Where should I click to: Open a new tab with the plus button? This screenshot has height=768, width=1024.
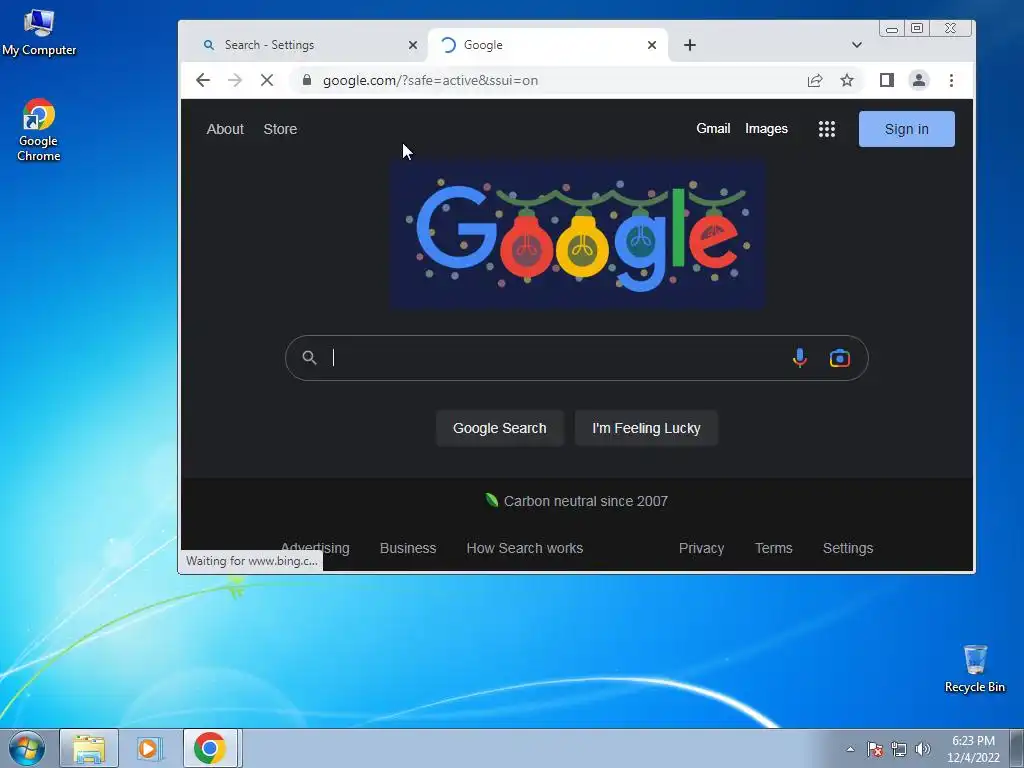(690, 45)
